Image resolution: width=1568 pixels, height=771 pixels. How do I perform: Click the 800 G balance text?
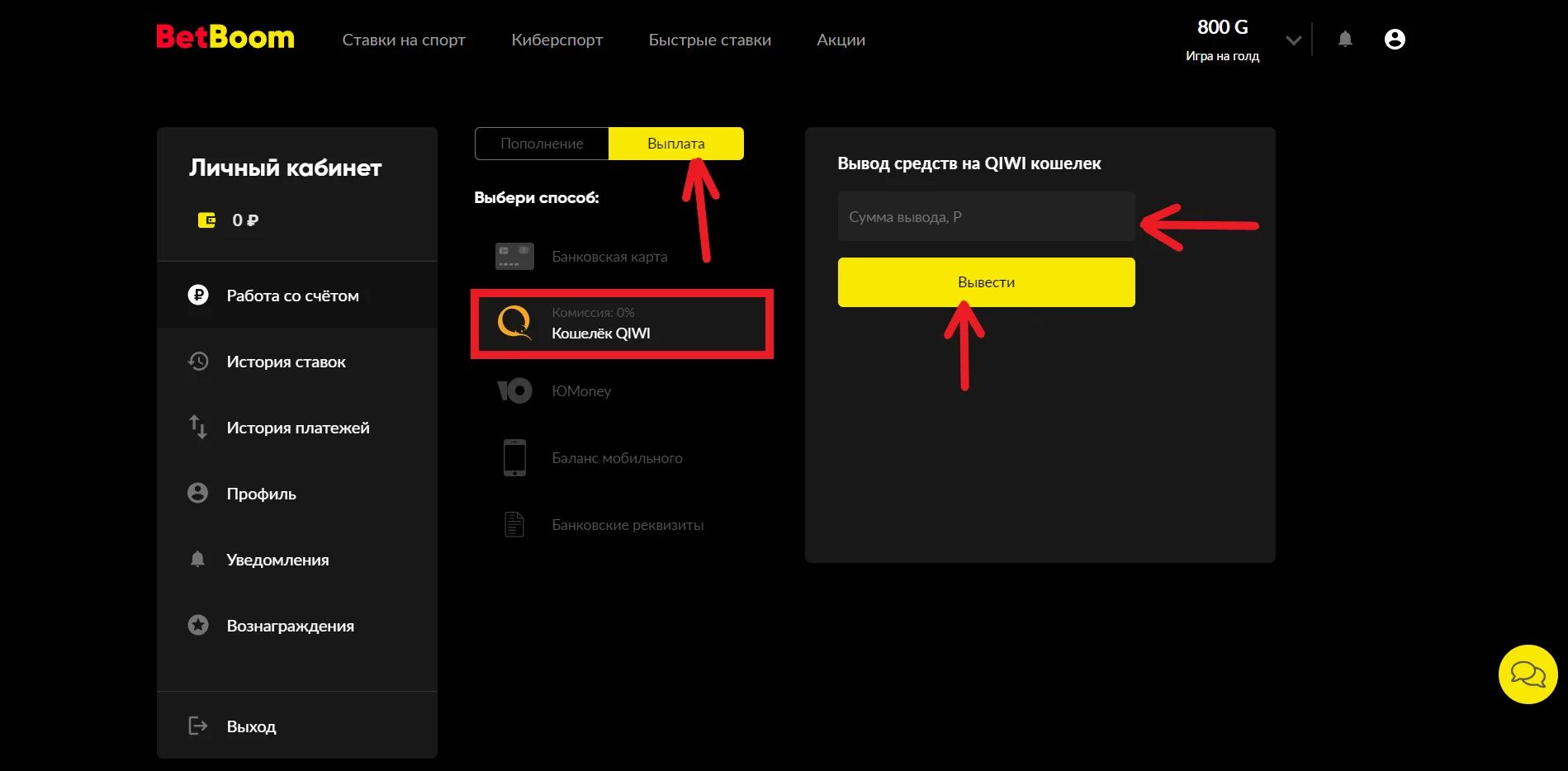tap(1223, 27)
